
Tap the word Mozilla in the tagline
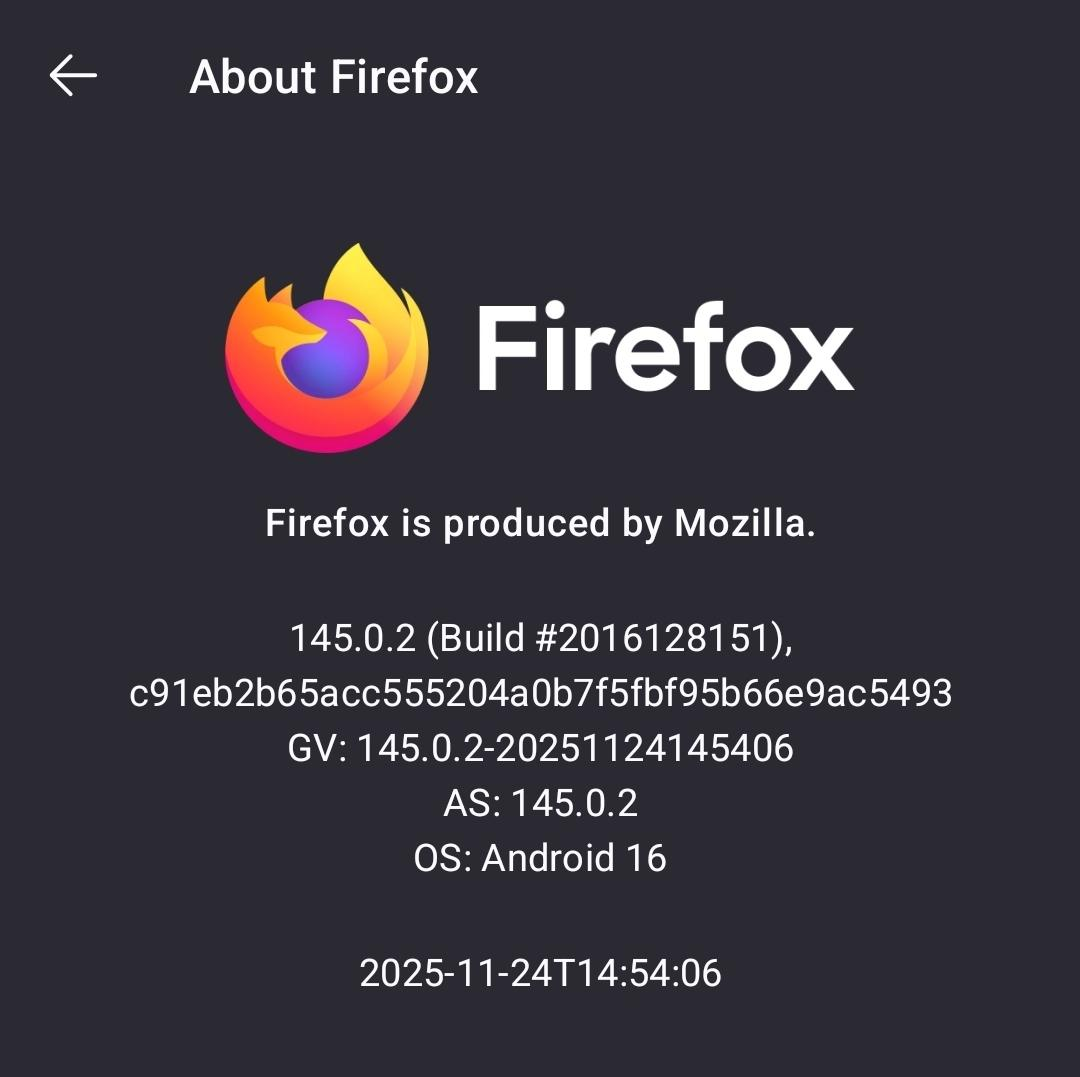coord(745,523)
